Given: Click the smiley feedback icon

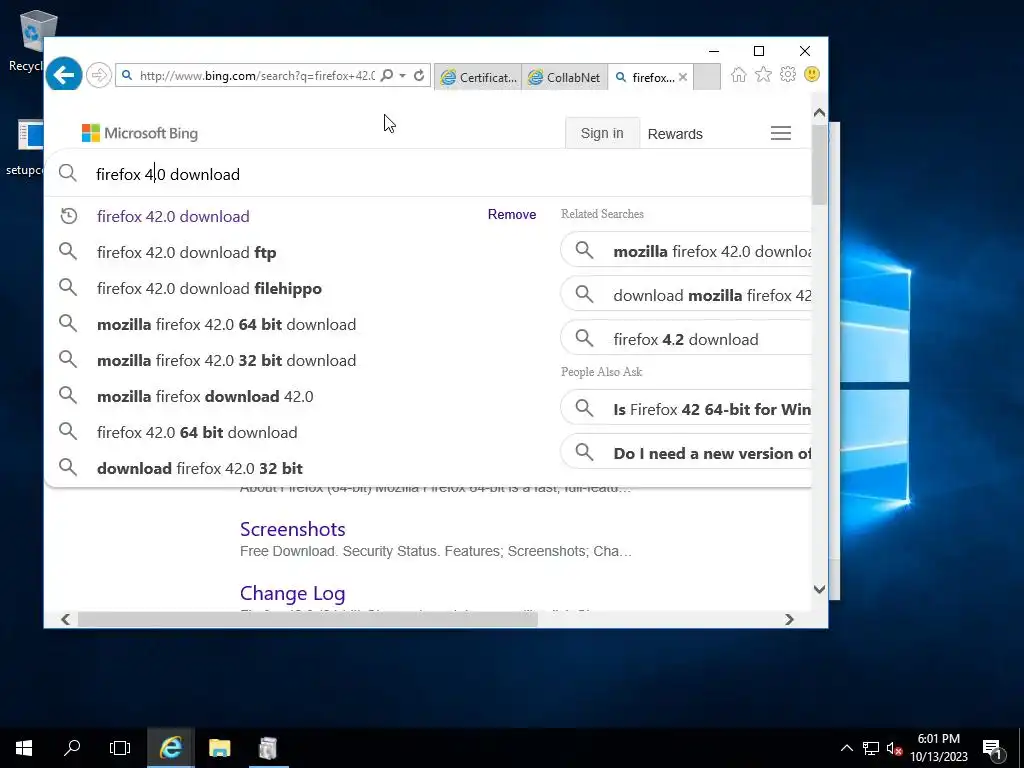Looking at the screenshot, I should pyautogui.click(x=812, y=74).
